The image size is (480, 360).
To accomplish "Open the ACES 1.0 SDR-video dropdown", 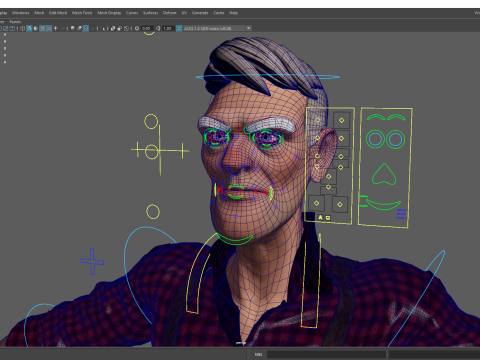I will coord(218,28).
